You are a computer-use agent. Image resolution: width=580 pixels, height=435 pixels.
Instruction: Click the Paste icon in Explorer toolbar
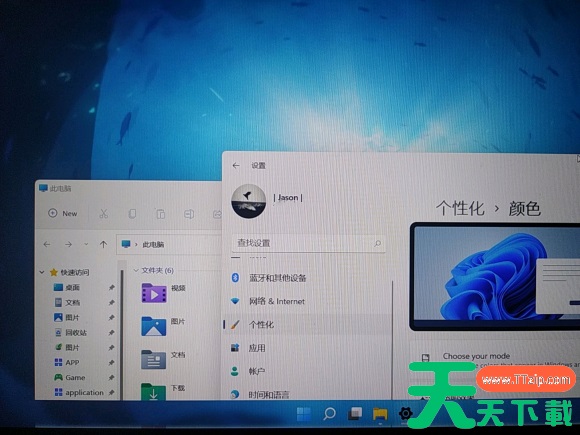161,214
